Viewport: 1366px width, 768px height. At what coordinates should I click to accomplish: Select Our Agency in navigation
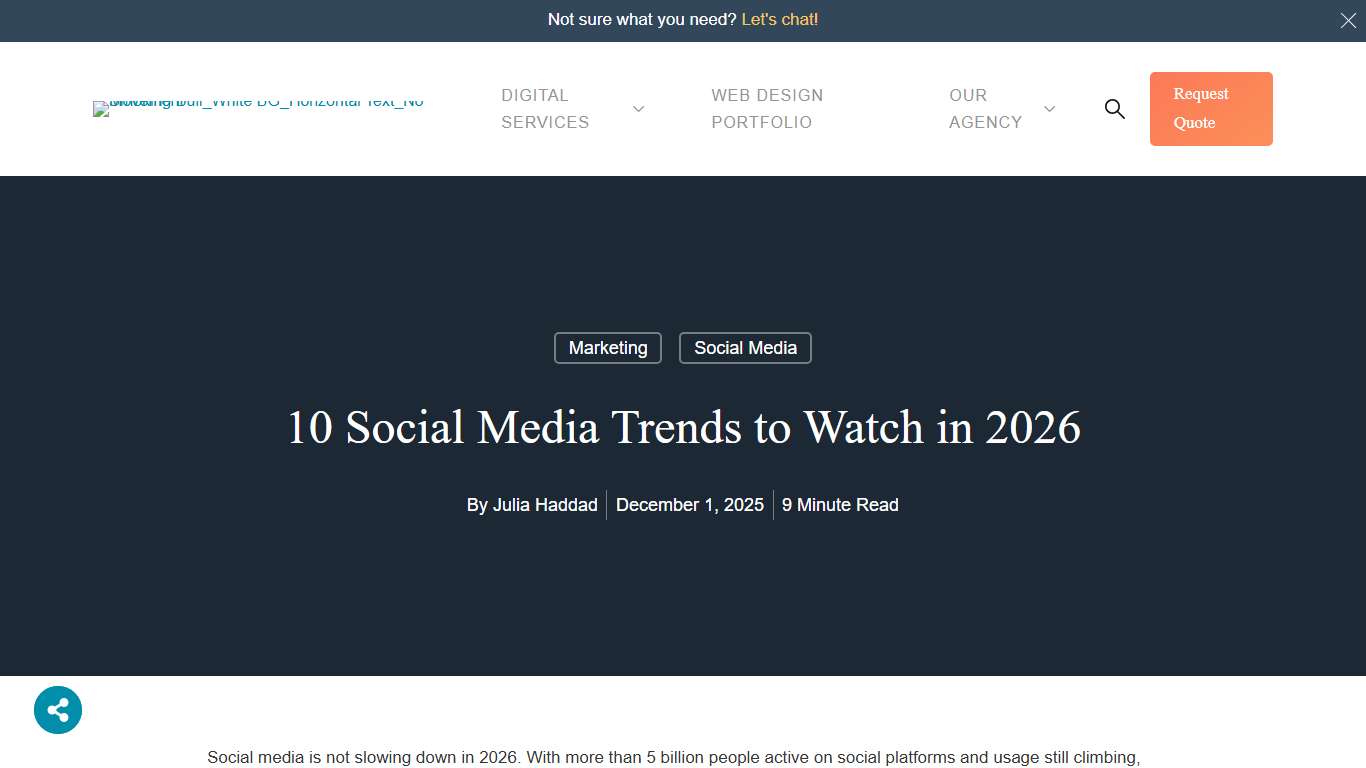985,109
